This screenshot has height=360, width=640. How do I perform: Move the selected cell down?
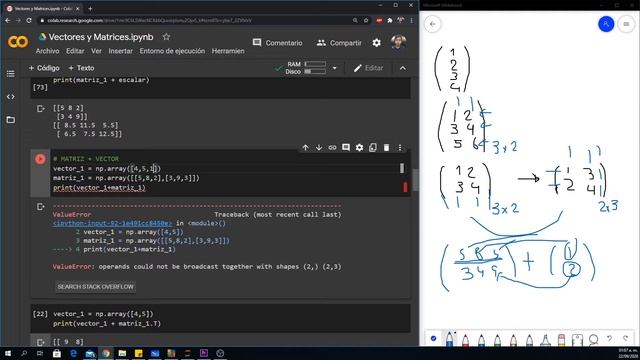click(319, 147)
